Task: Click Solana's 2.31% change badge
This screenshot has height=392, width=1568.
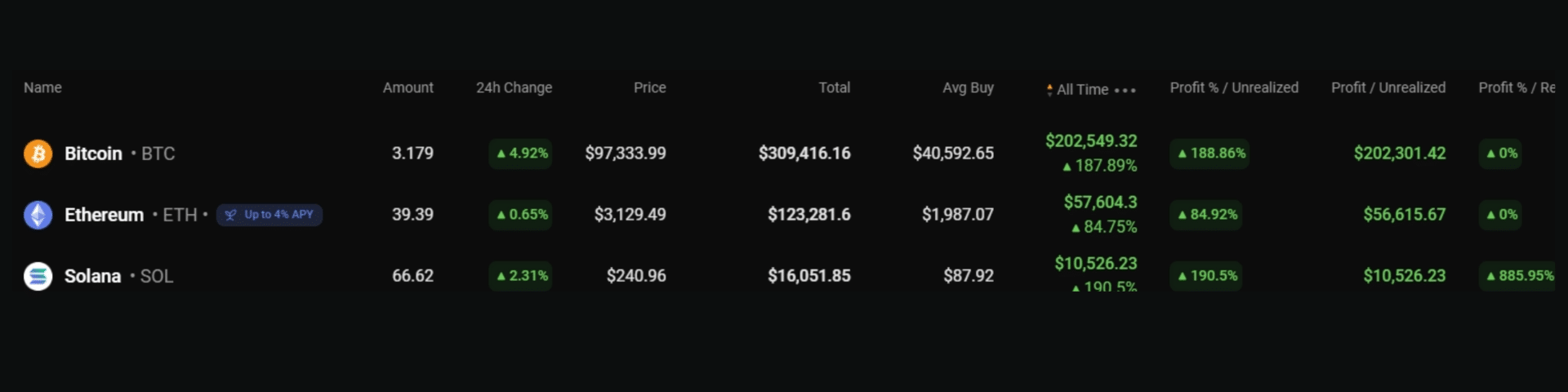Action: click(520, 276)
